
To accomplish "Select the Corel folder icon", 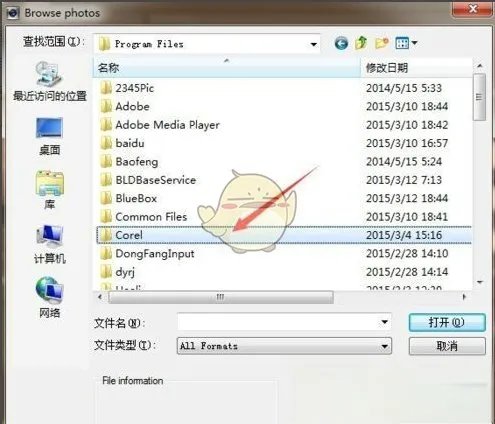I will [106, 235].
